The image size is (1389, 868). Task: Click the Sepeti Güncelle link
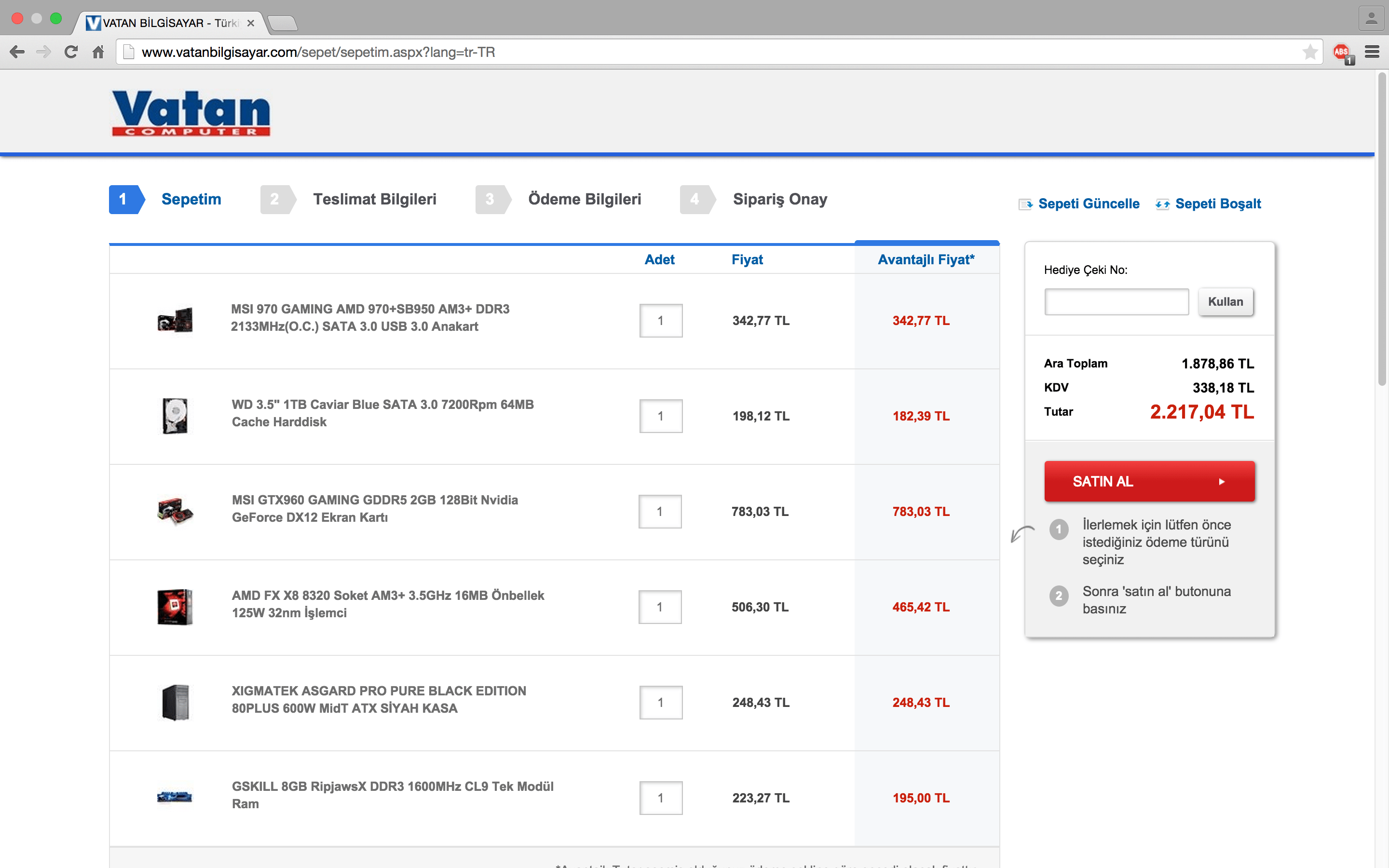1088,204
